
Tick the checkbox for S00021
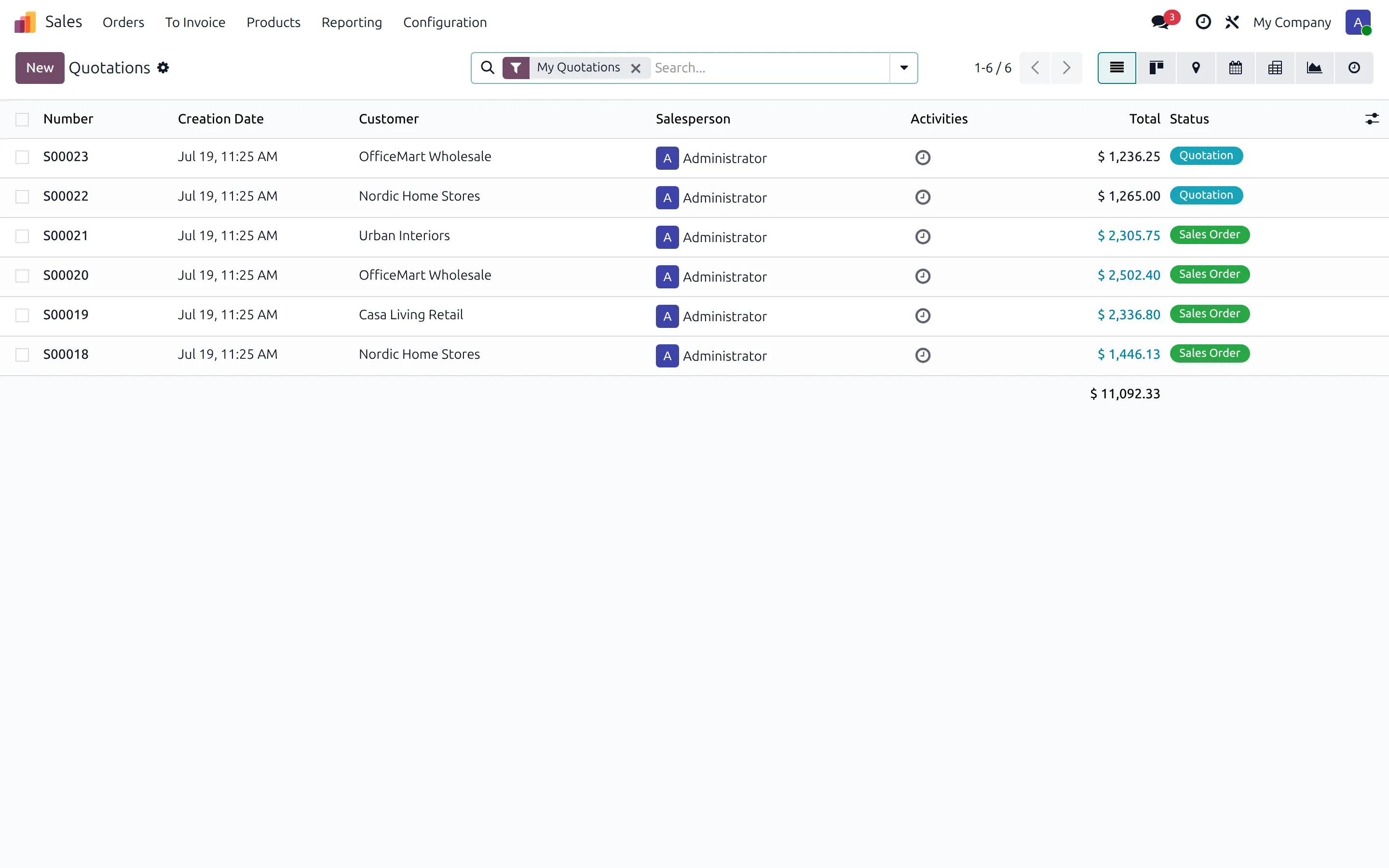tap(22, 236)
